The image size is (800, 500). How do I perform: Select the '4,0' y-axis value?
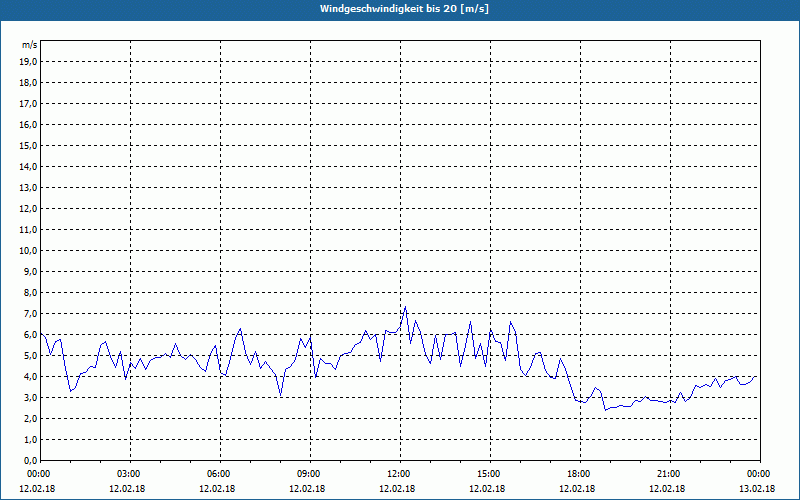pos(30,377)
